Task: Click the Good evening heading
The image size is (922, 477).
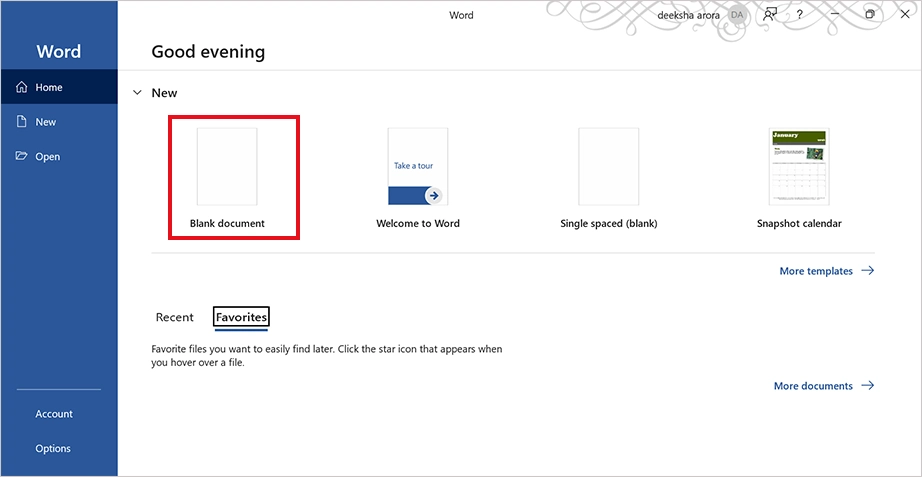Action: (x=208, y=52)
